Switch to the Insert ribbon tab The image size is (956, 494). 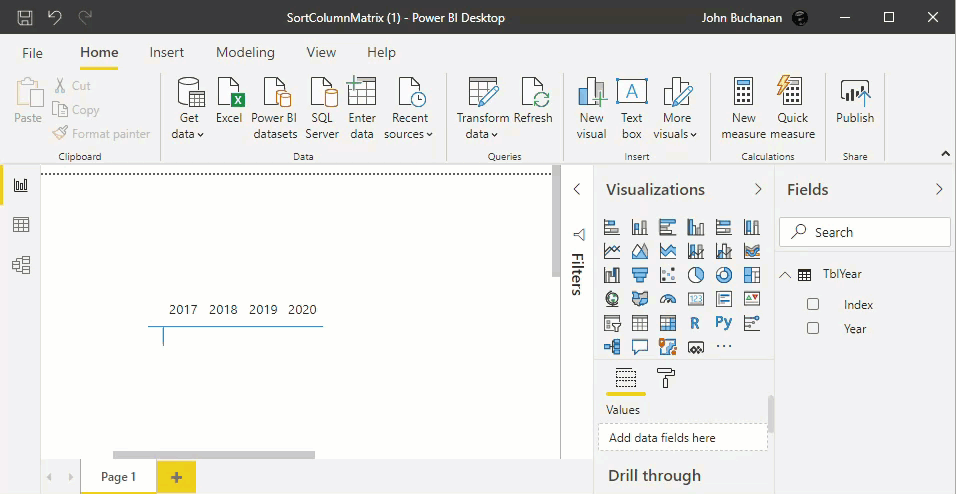click(x=166, y=52)
